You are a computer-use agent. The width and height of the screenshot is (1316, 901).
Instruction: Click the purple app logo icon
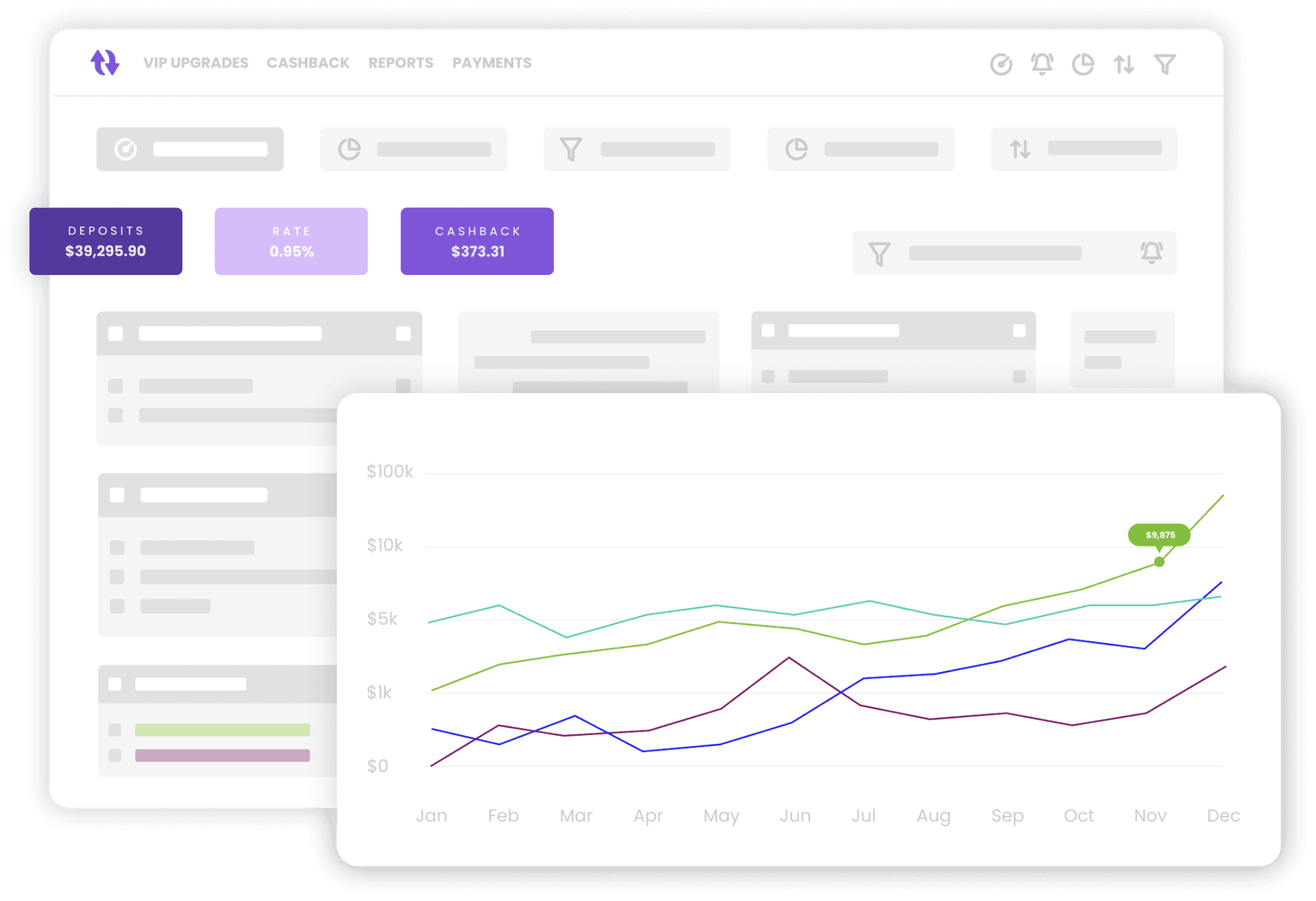pos(105,62)
